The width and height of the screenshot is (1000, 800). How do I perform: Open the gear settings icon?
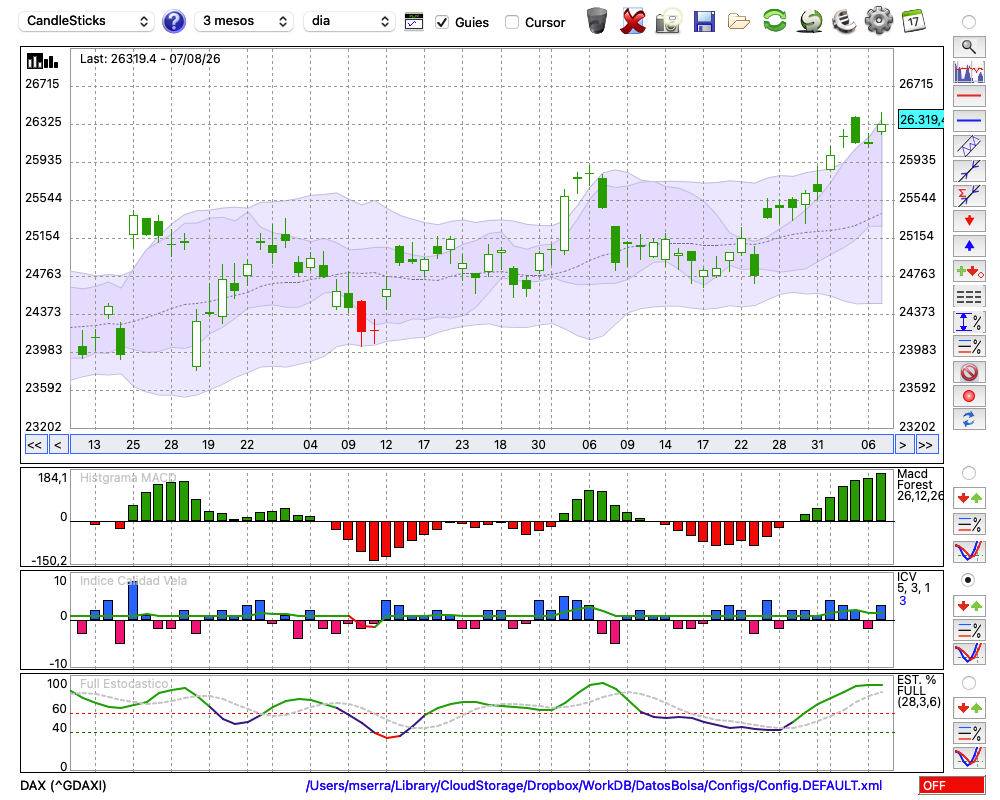click(x=878, y=20)
